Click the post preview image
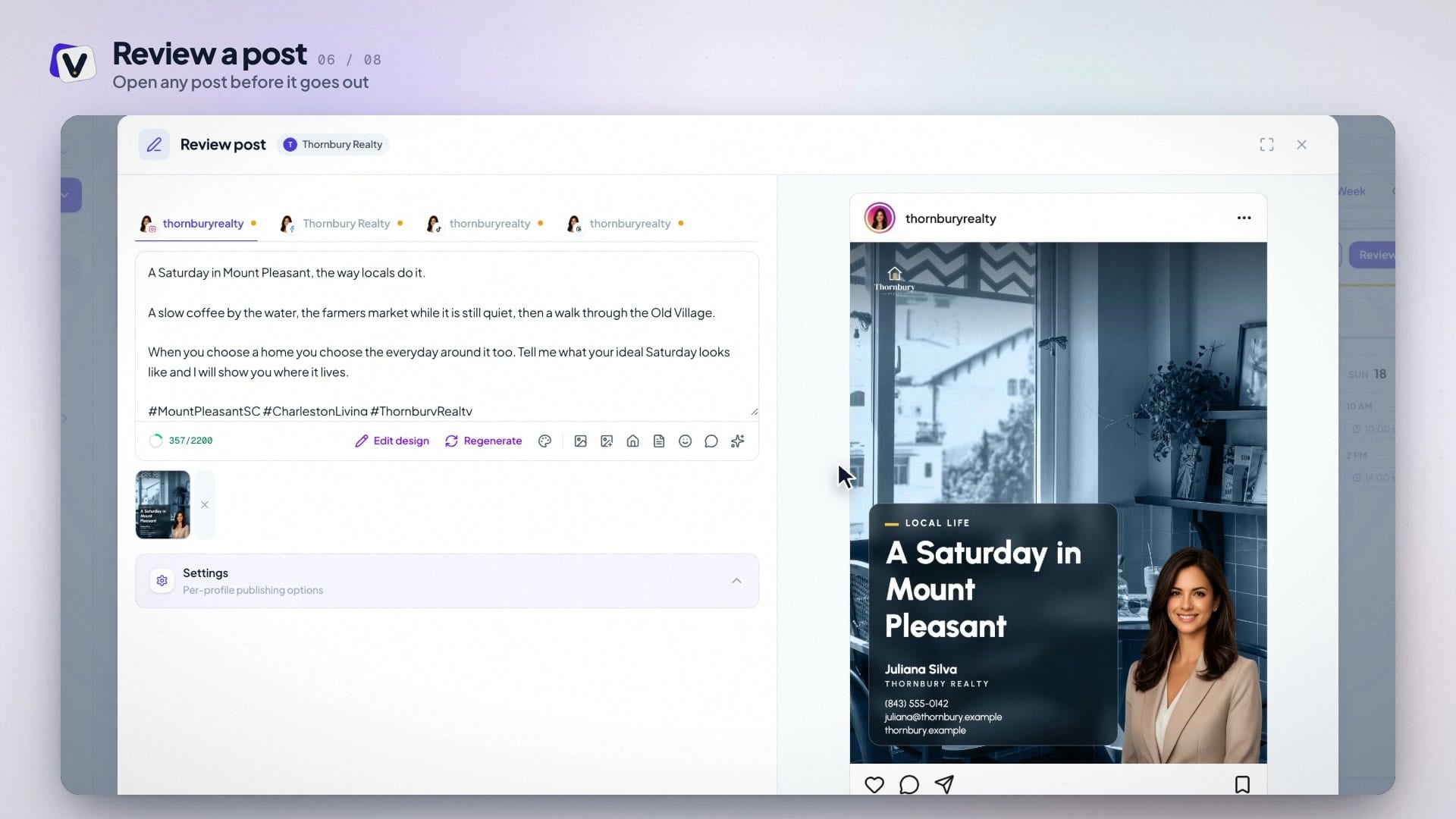 tap(1058, 503)
